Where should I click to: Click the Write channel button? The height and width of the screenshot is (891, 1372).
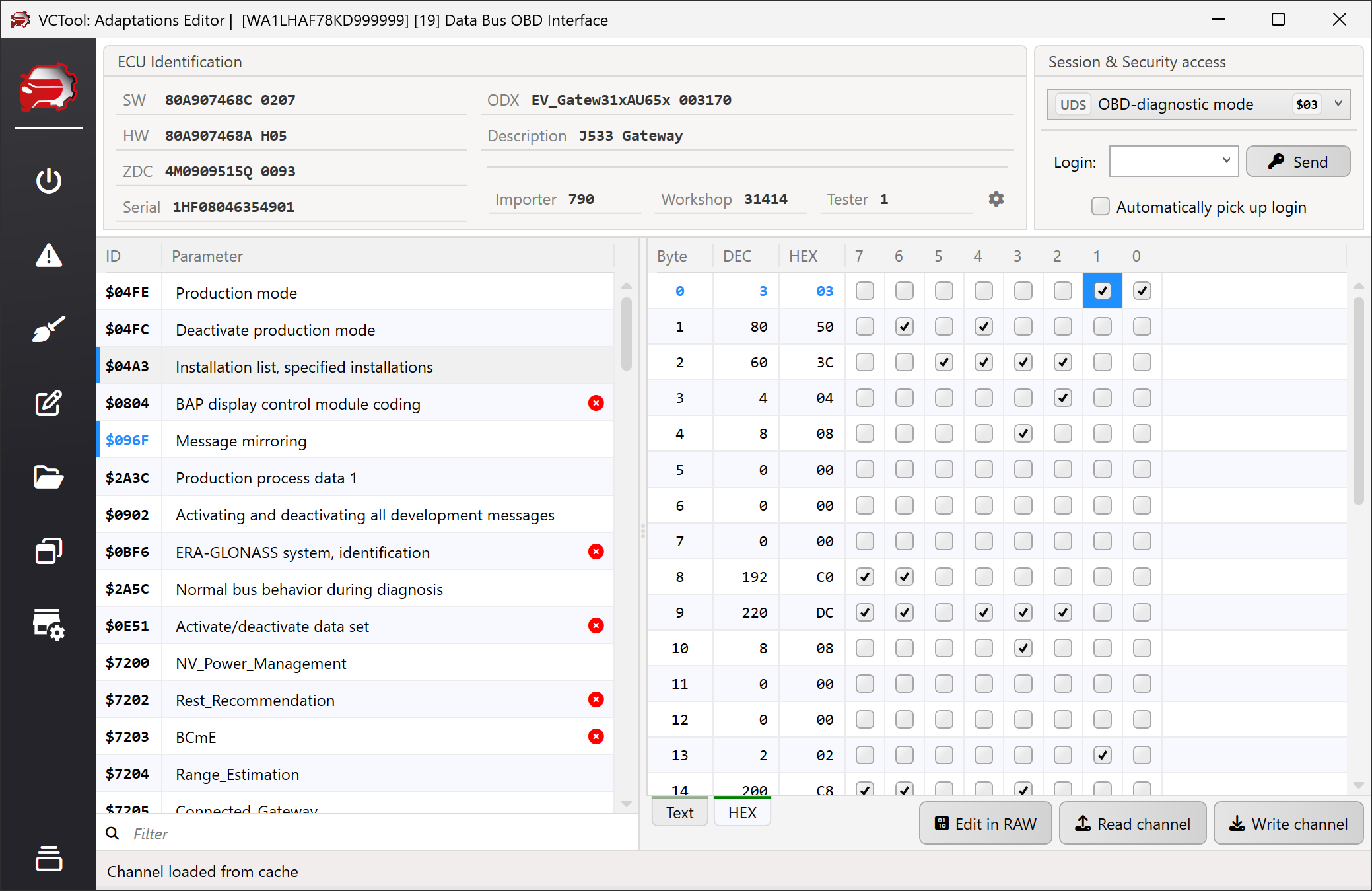tap(1288, 824)
